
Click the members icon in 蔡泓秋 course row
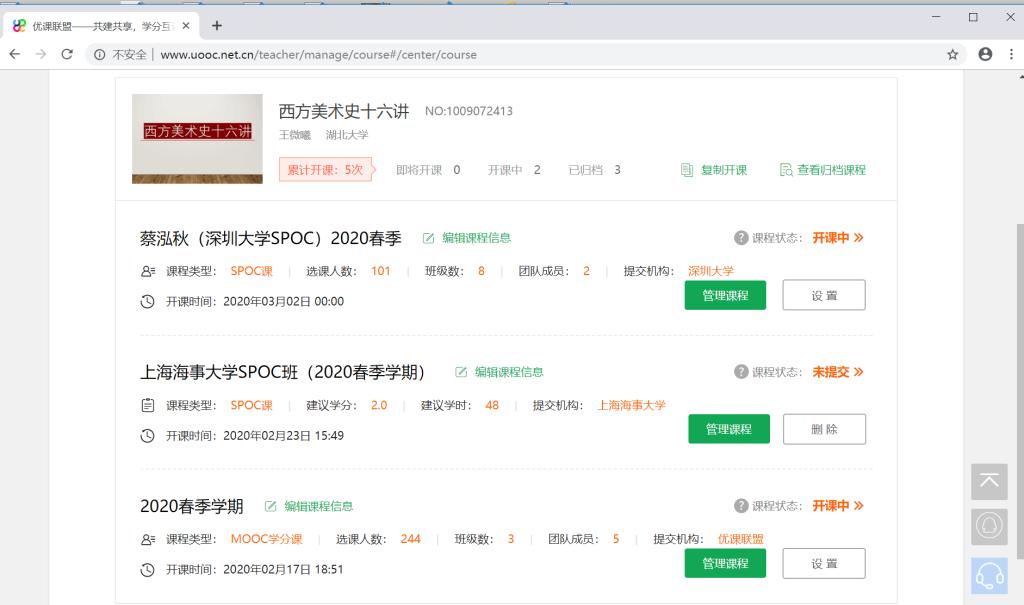point(148,271)
